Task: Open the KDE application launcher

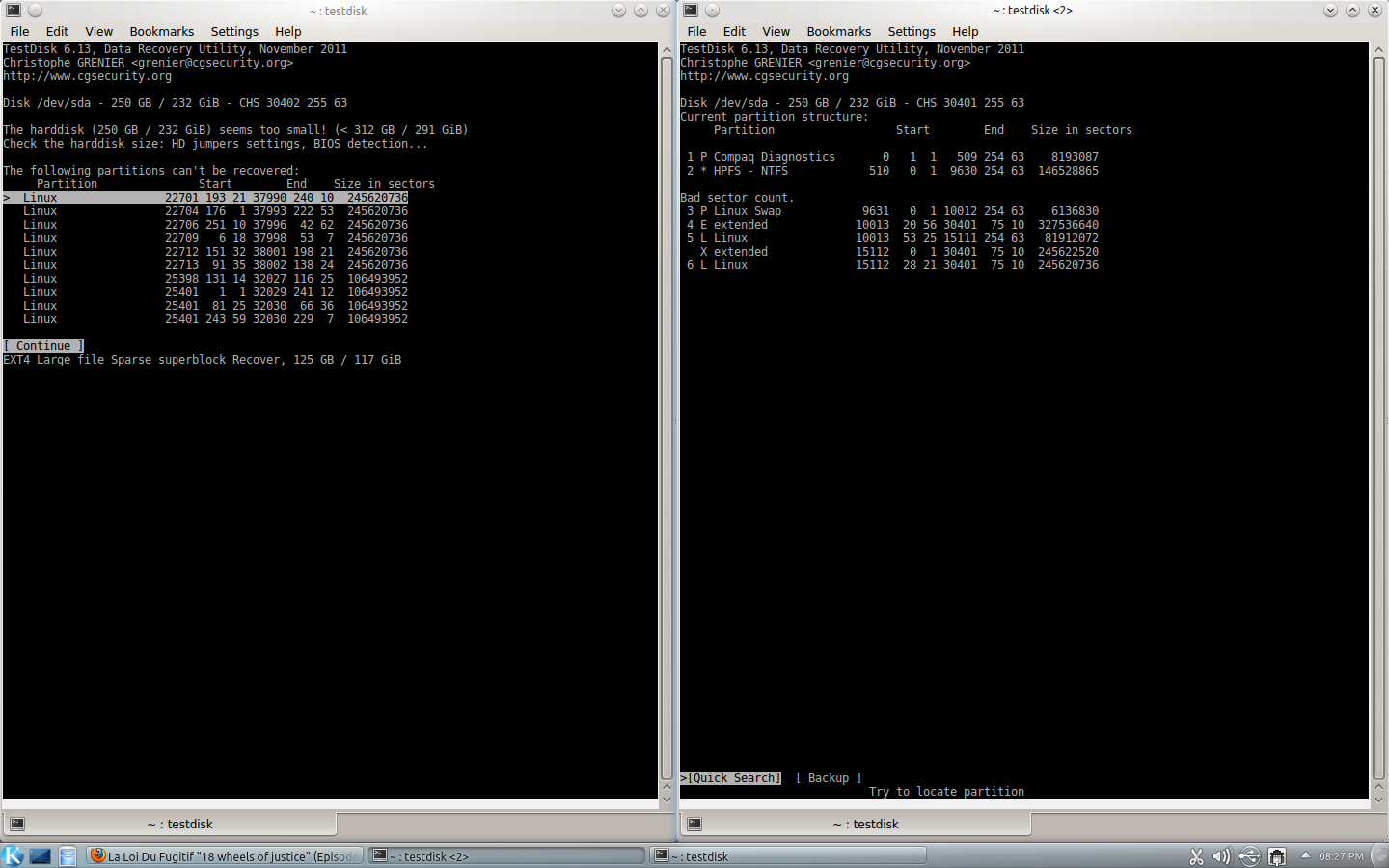Action: tap(13, 855)
